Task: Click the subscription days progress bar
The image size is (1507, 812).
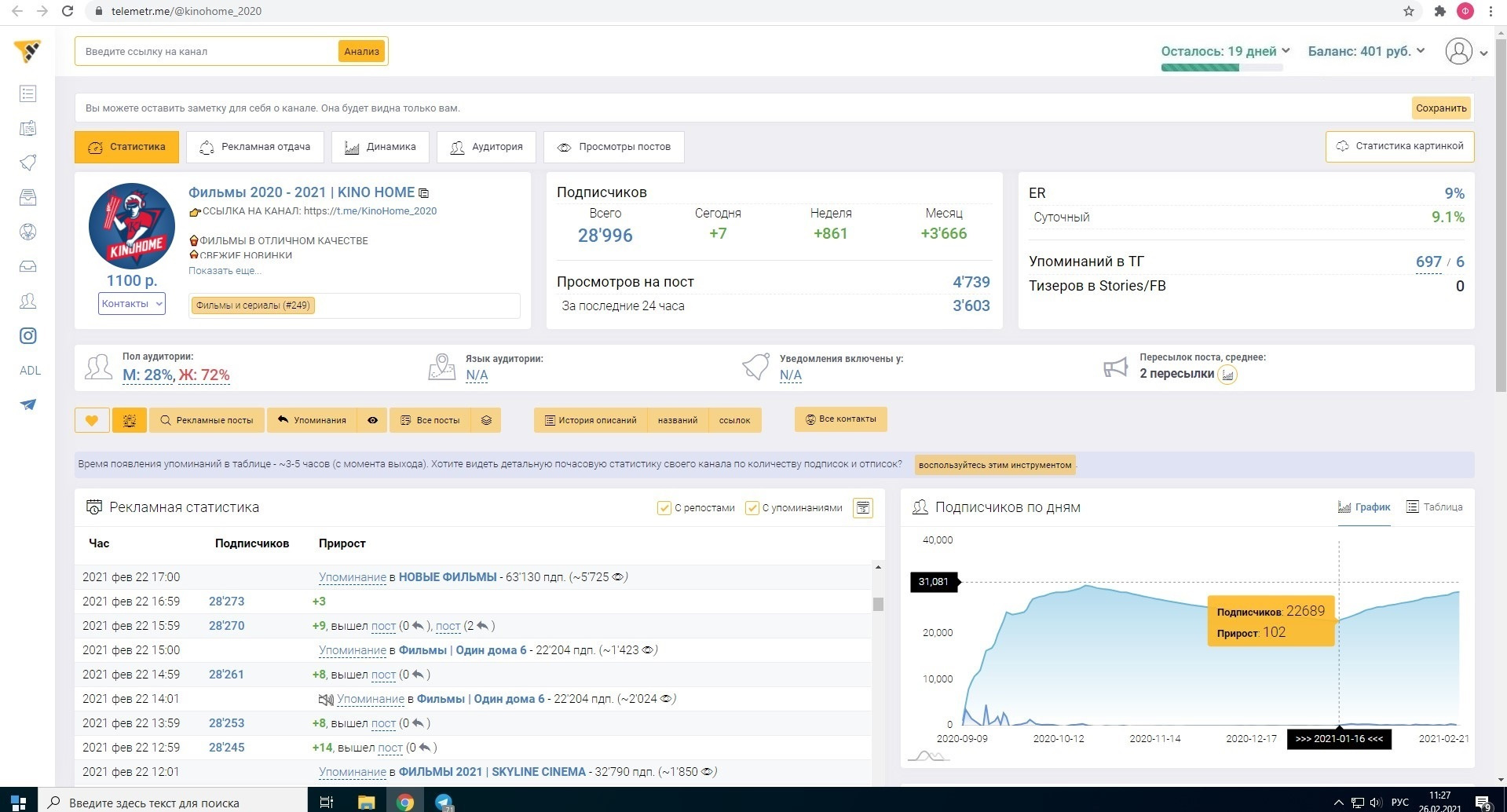Action: click(1222, 68)
